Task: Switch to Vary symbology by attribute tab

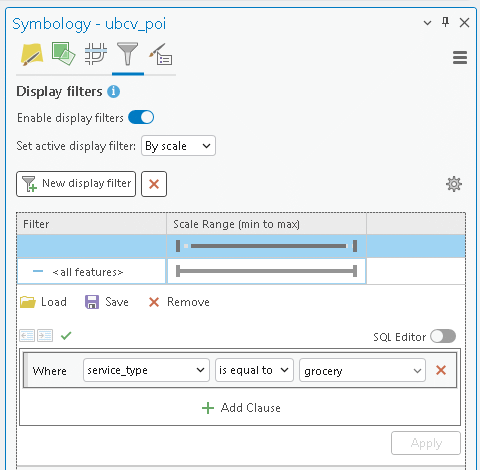Action: pyautogui.click(x=63, y=54)
